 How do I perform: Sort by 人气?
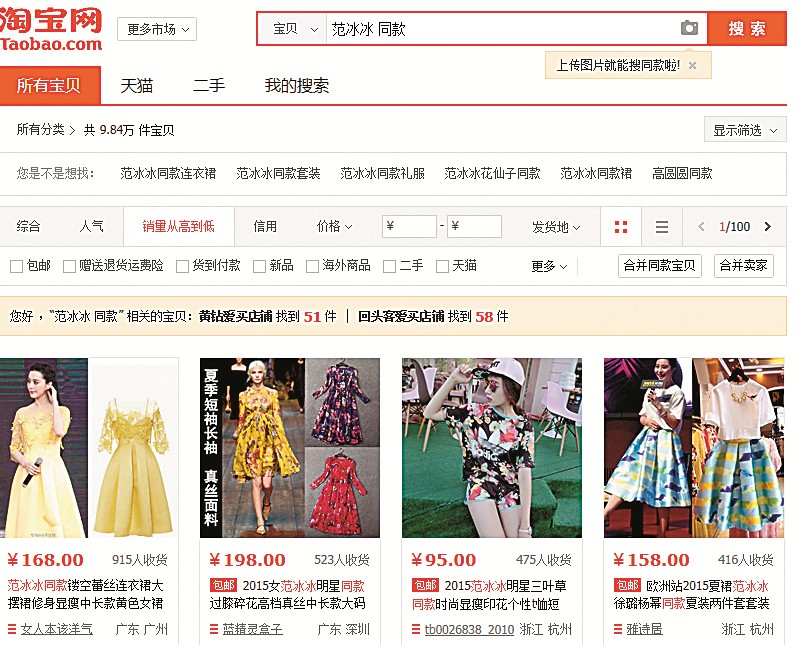pos(91,226)
